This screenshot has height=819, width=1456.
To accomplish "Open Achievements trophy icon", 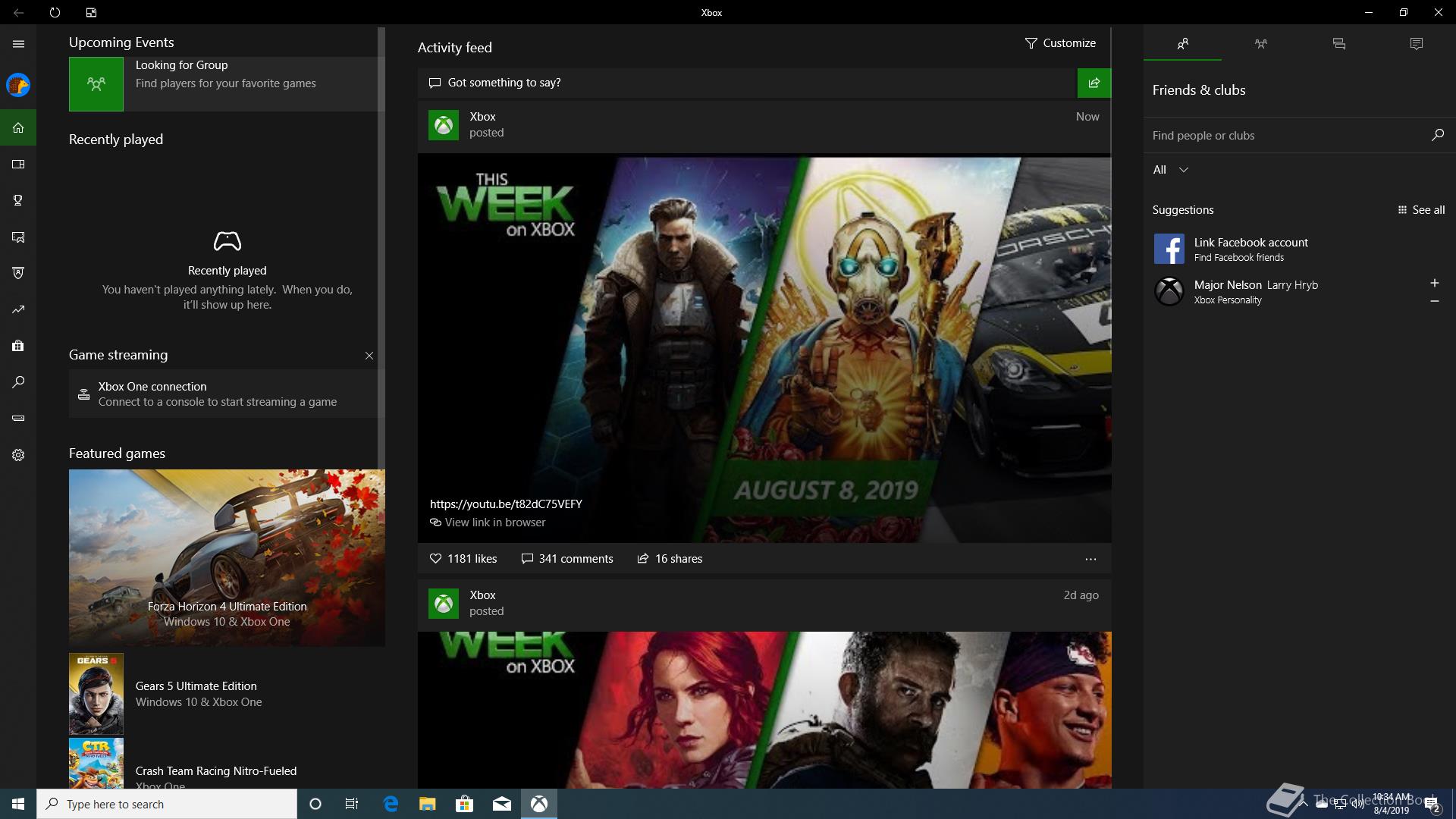I will [x=18, y=200].
